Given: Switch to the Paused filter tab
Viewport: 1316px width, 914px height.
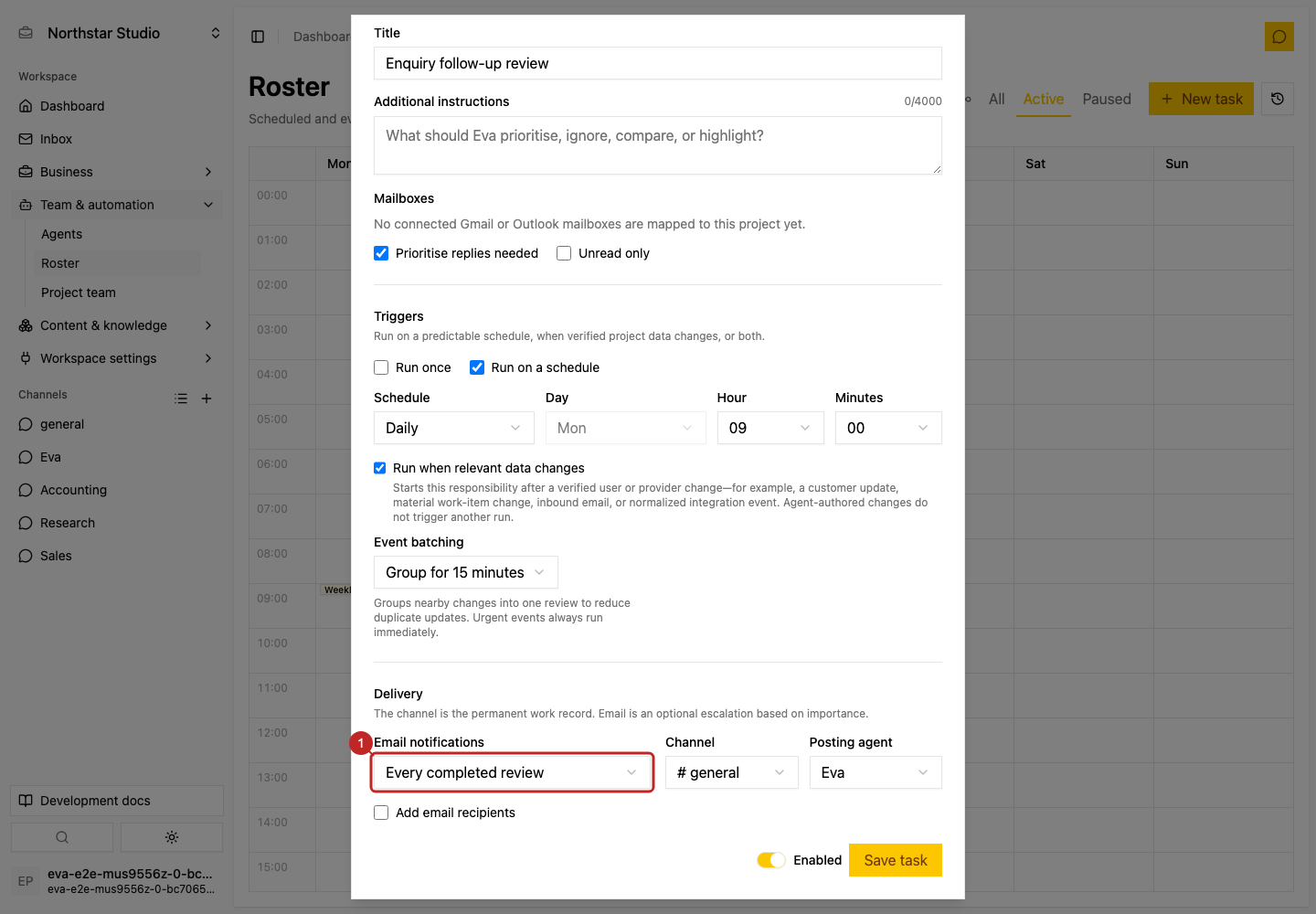Looking at the screenshot, I should (1107, 99).
